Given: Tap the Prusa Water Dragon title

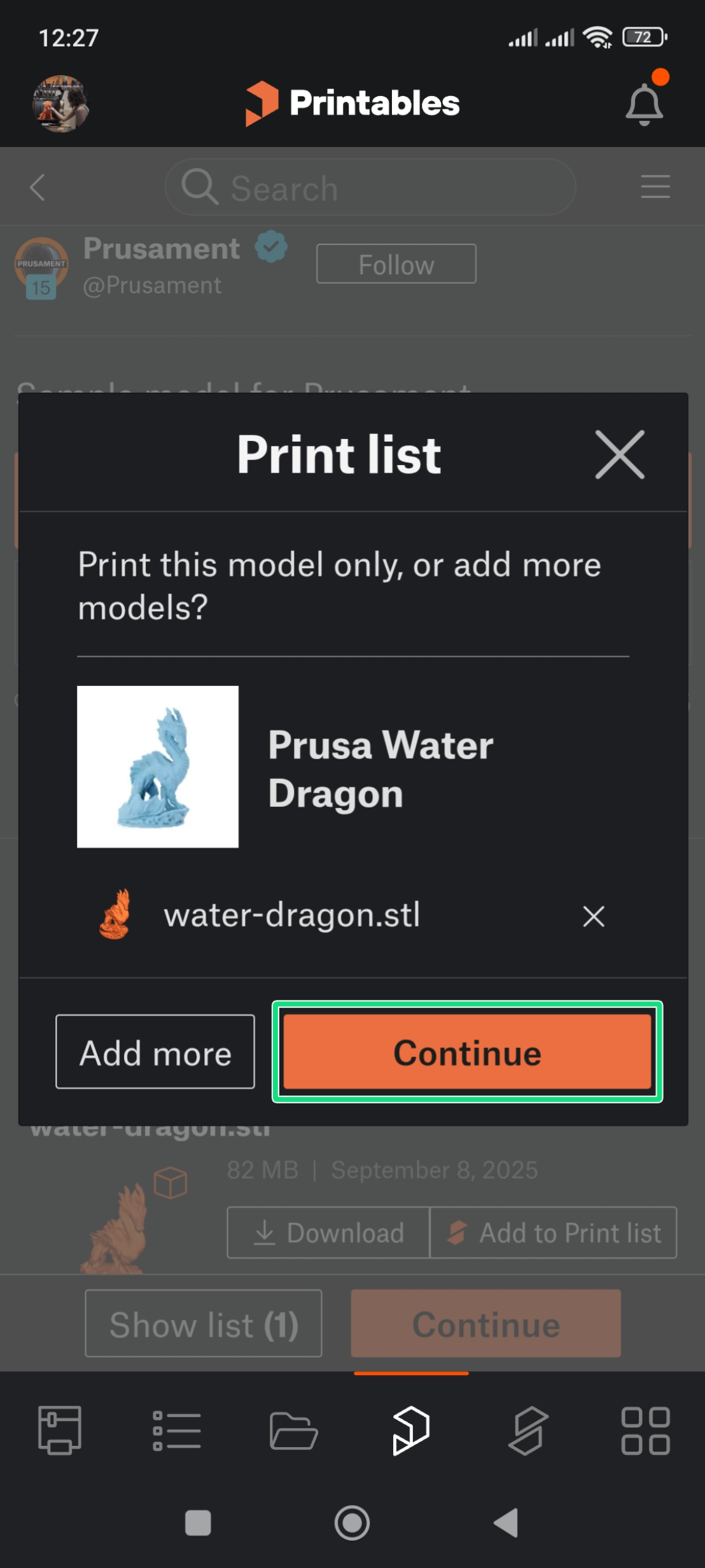Looking at the screenshot, I should [380, 769].
